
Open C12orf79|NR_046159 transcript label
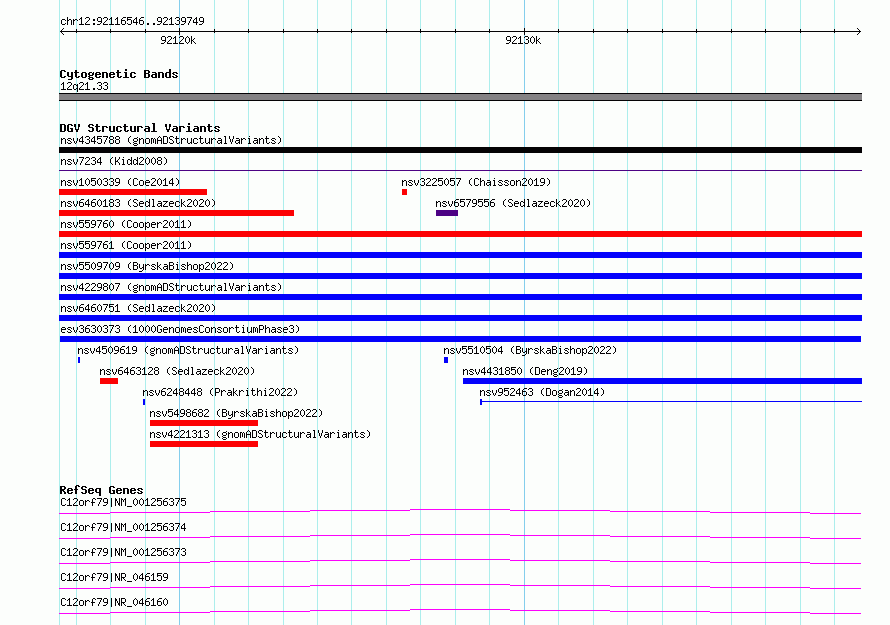[x=114, y=577]
